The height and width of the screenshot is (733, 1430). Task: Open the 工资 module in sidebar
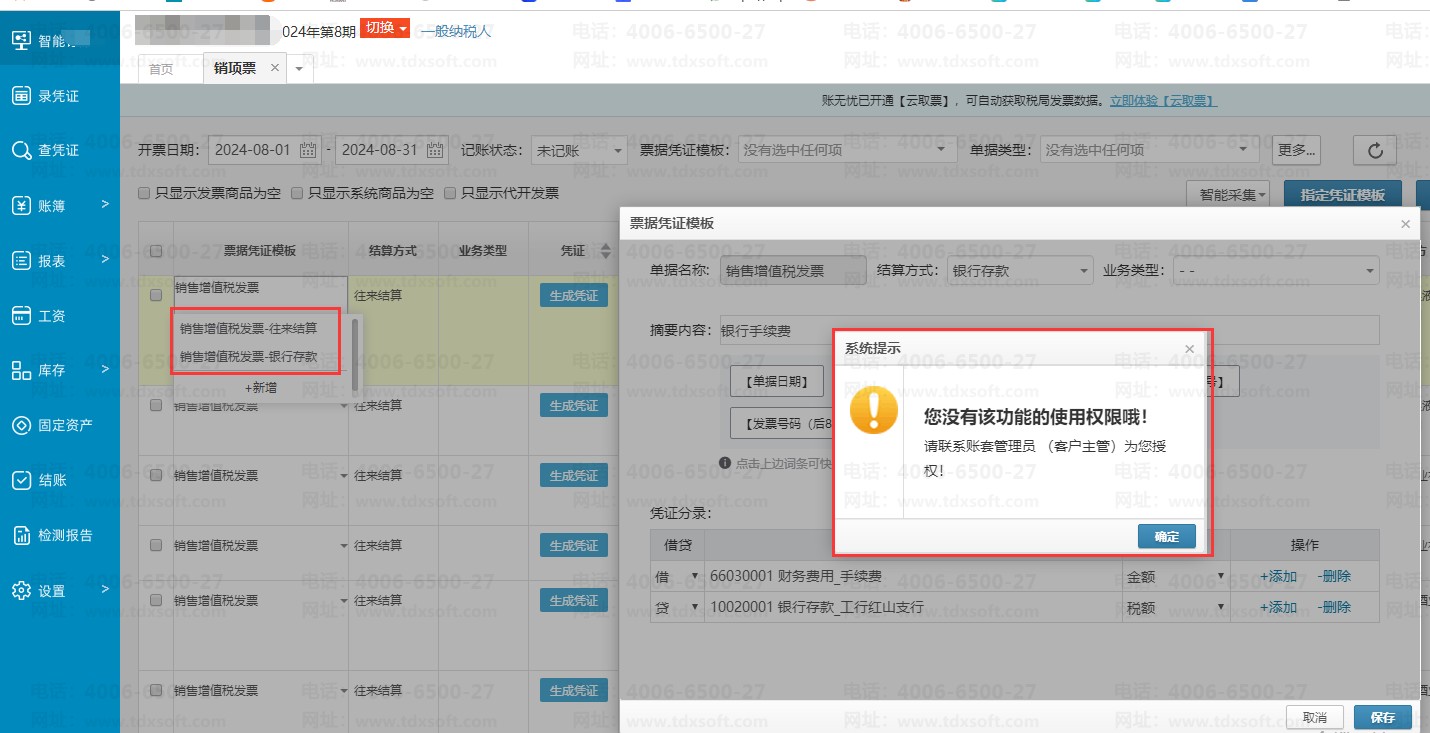tap(51, 316)
